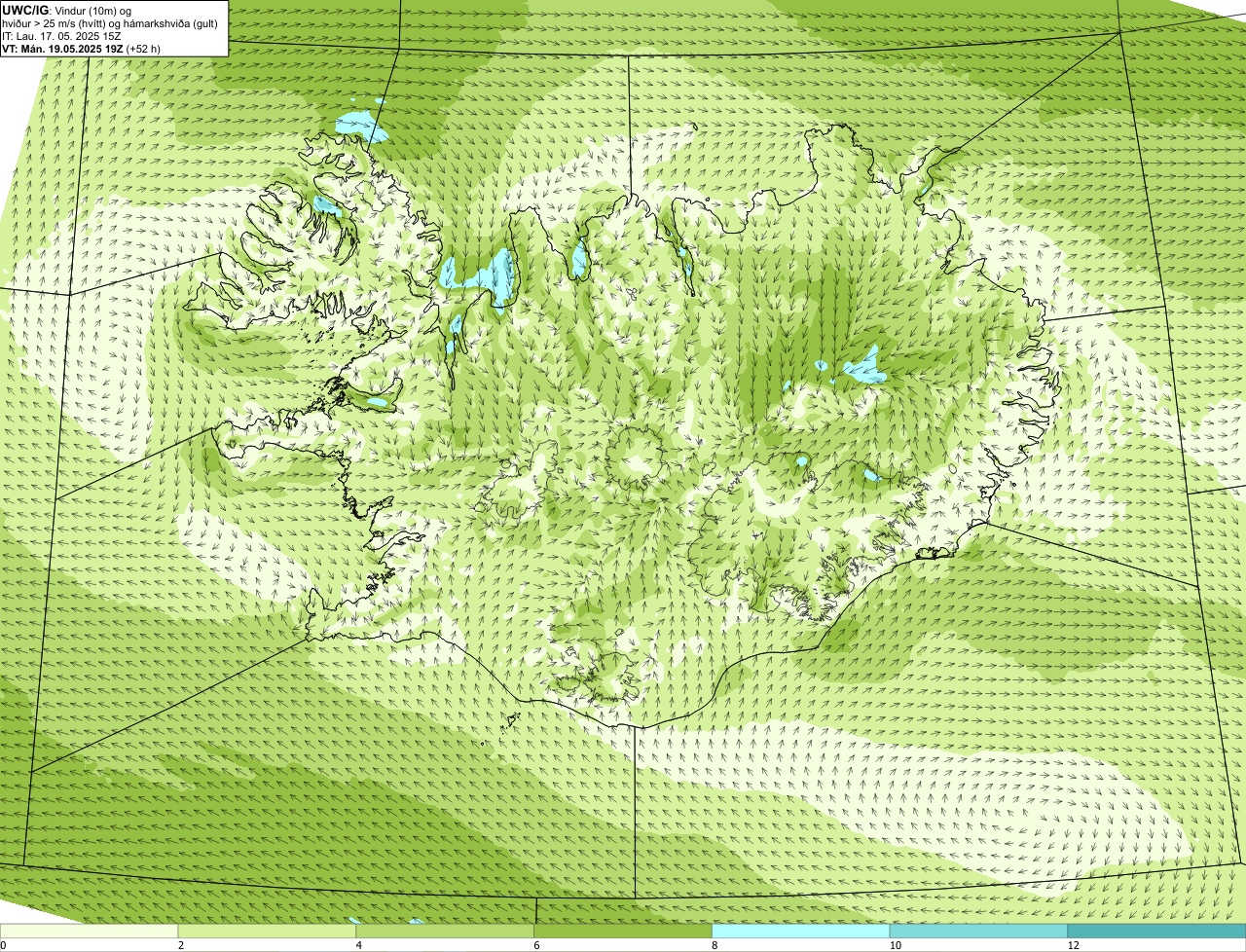Click the 10–12 m/s turquoise legend swatch

point(978,931)
